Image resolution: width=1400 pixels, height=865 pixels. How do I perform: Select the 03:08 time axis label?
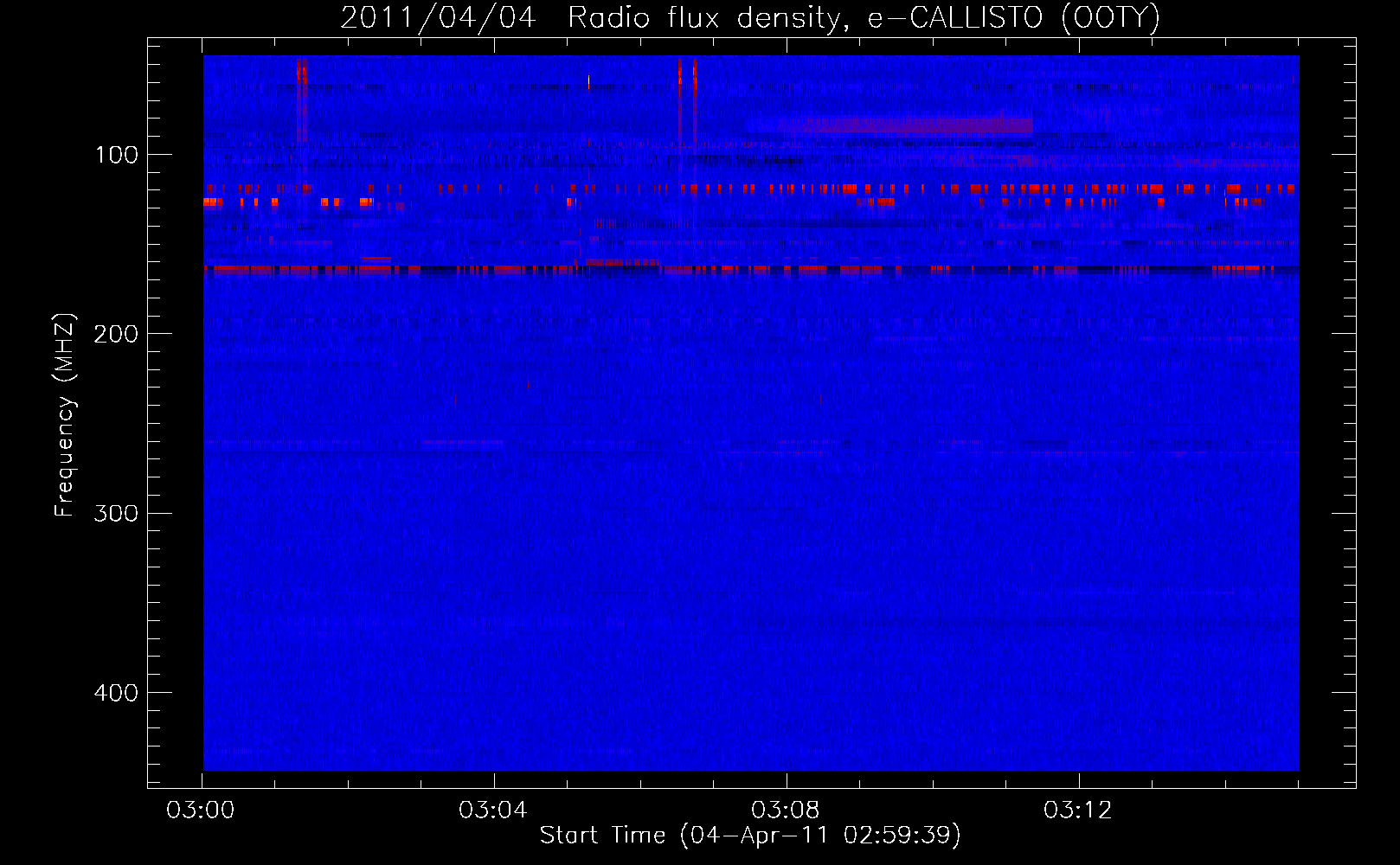click(786, 811)
